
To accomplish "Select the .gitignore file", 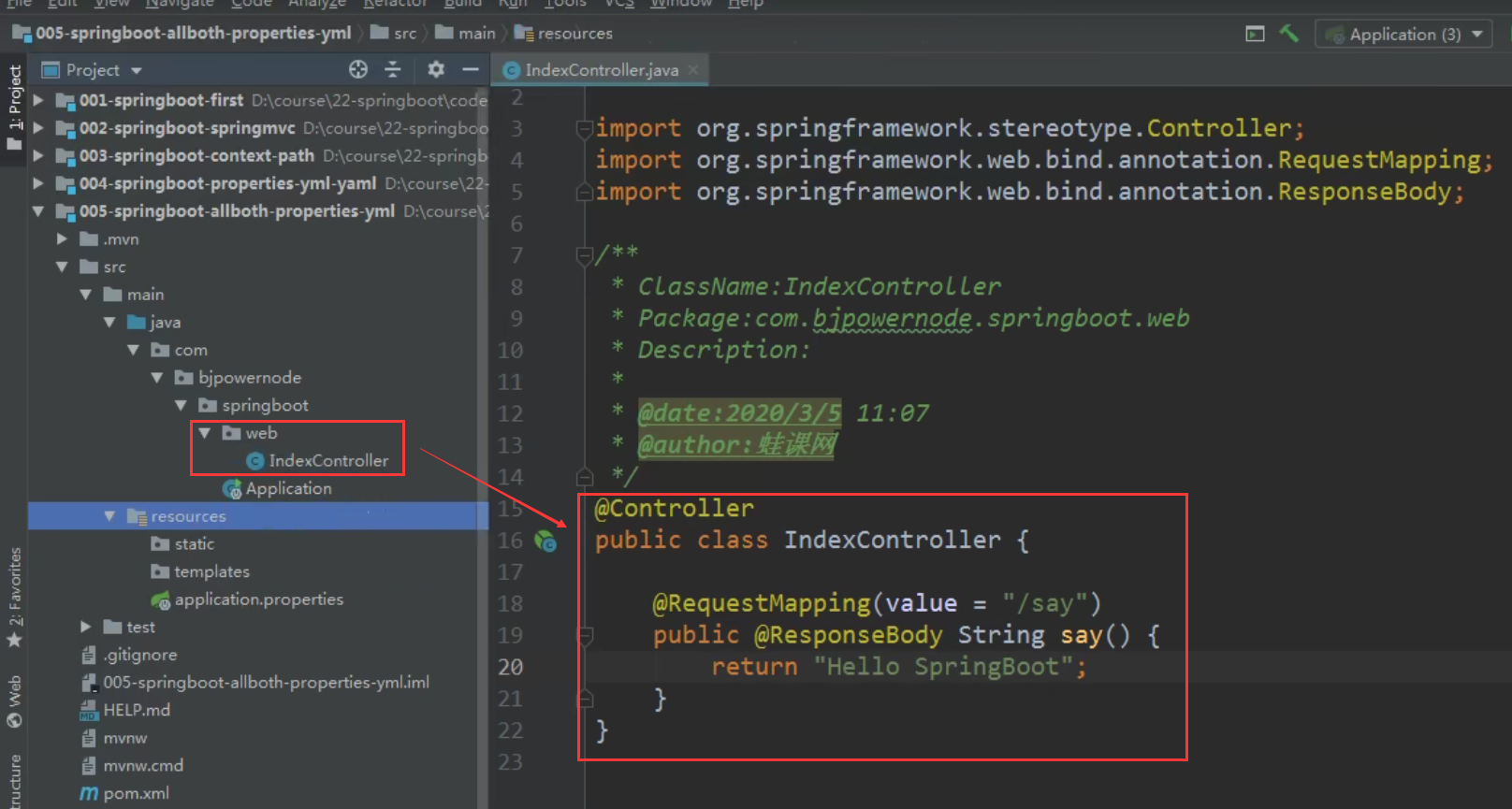I will (x=129, y=655).
